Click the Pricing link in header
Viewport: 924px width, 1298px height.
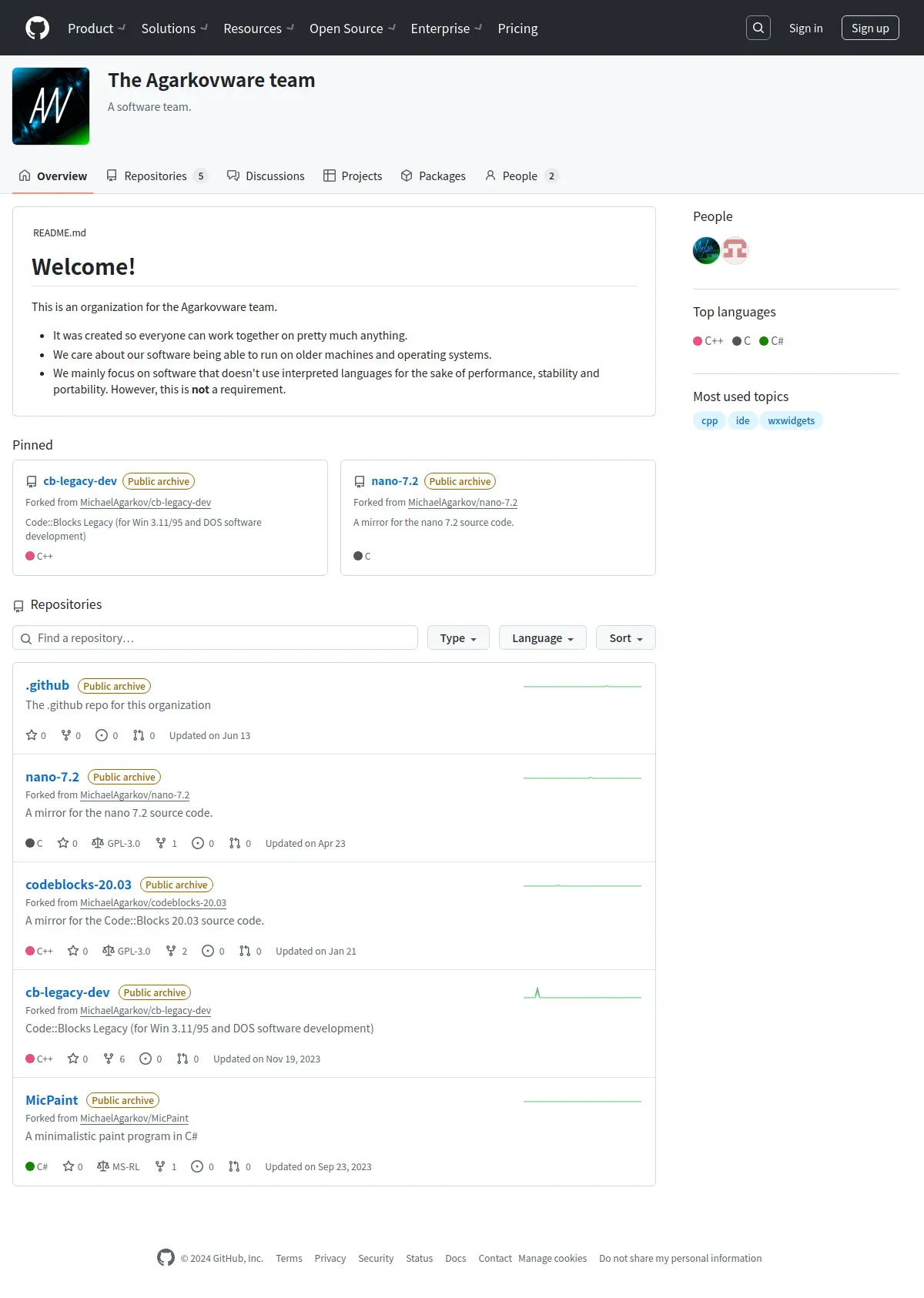517,28
